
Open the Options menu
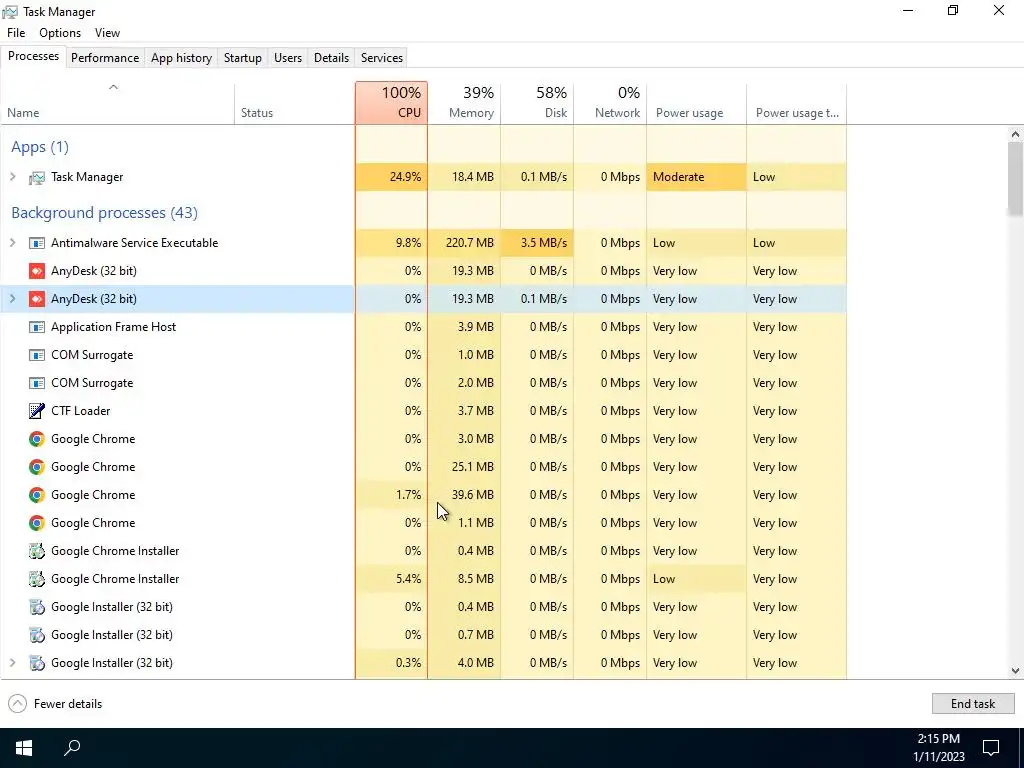pyautogui.click(x=60, y=33)
